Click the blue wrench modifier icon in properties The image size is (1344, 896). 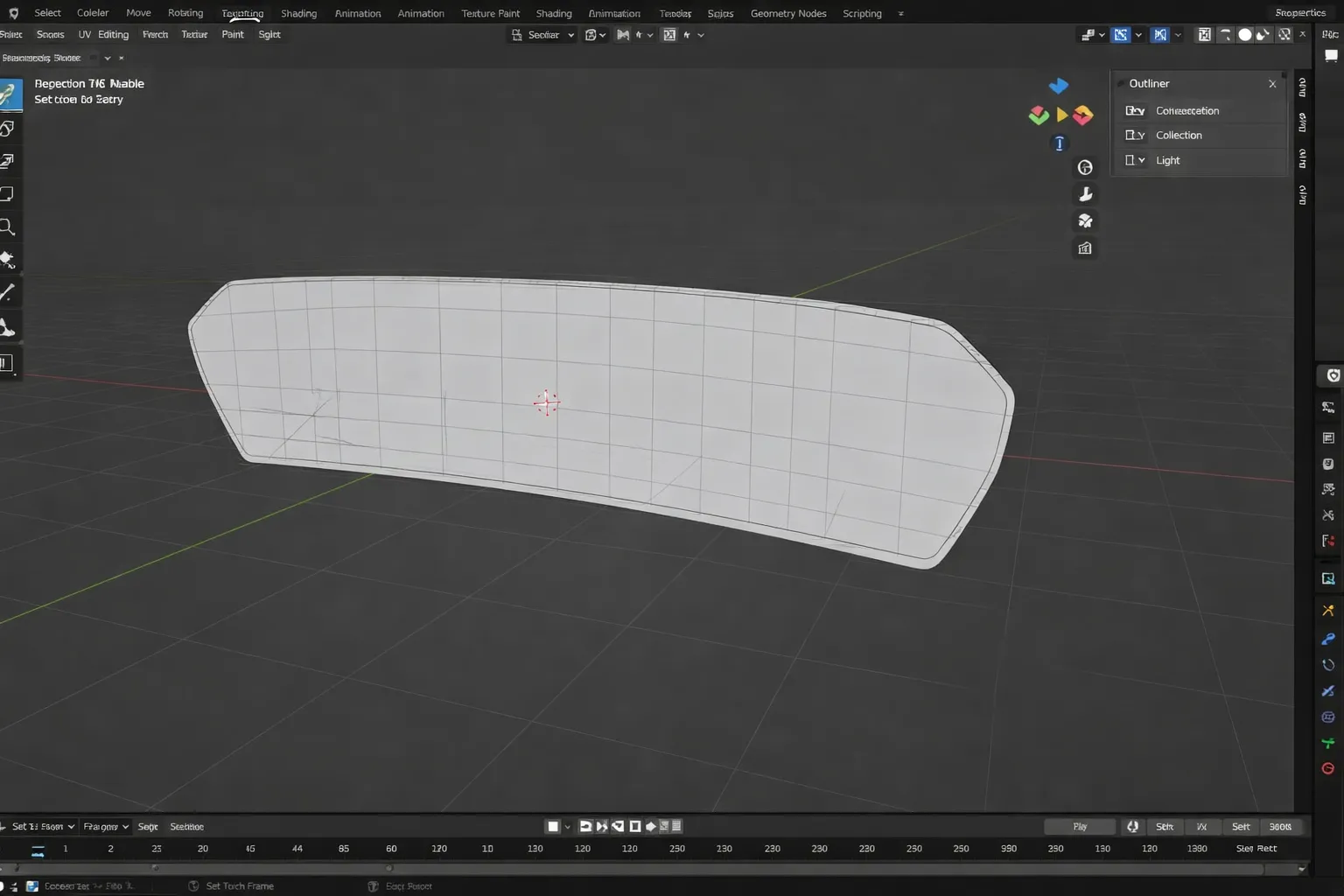(x=1327, y=640)
